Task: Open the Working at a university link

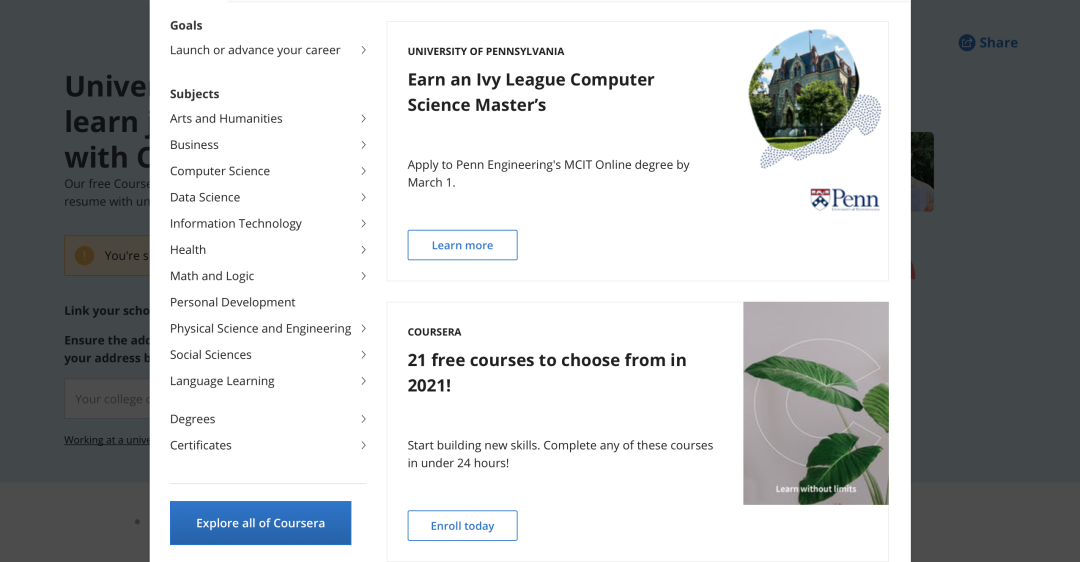Action: tap(107, 439)
